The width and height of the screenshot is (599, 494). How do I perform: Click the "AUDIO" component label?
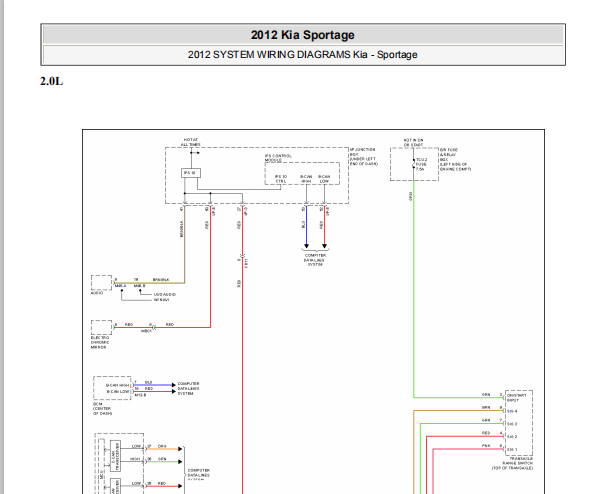click(x=97, y=293)
